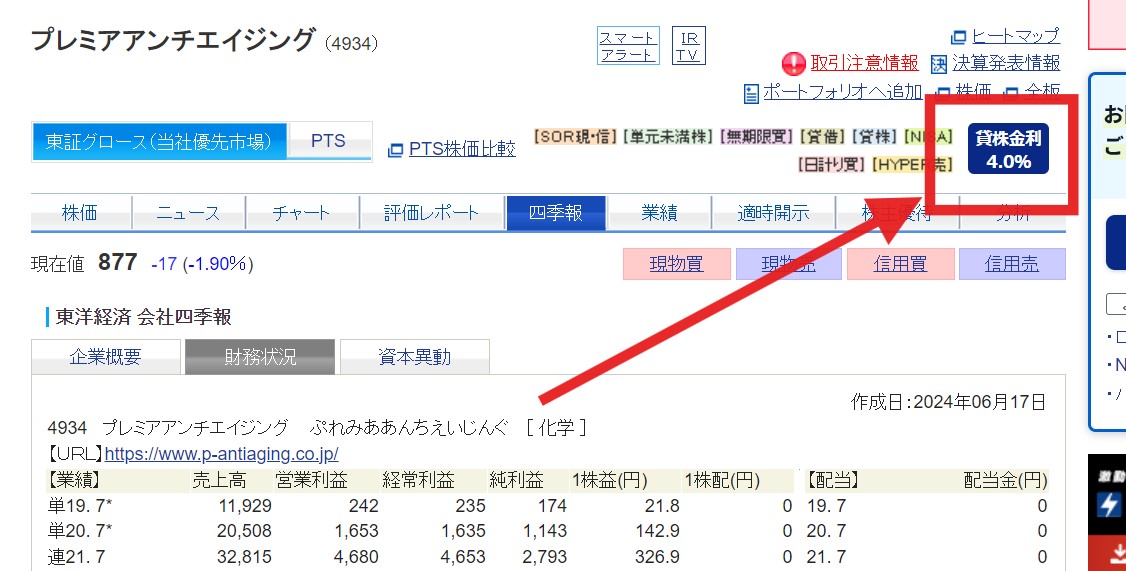
Task: Open the 業績 tab
Action: pyautogui.click(x=659, y=213)
